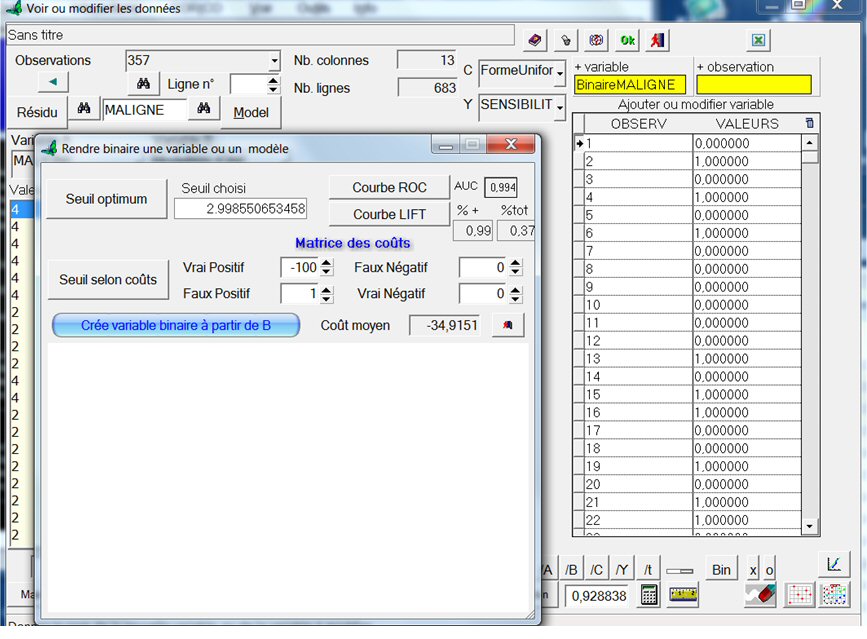Image resolution: width=867 pixels, height=639 pixels.
Task: Expand the SENSIBILIT Y dropdown
Action: pos(560,106)
